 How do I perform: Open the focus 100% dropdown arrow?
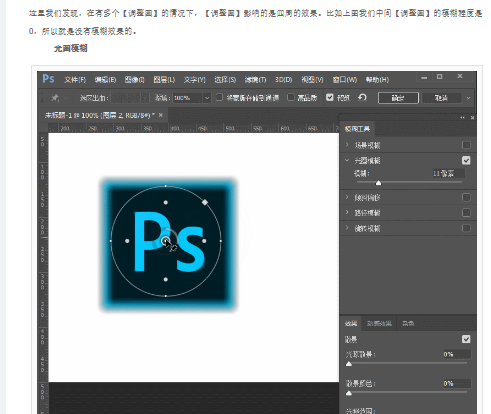(x=207, y=98)
